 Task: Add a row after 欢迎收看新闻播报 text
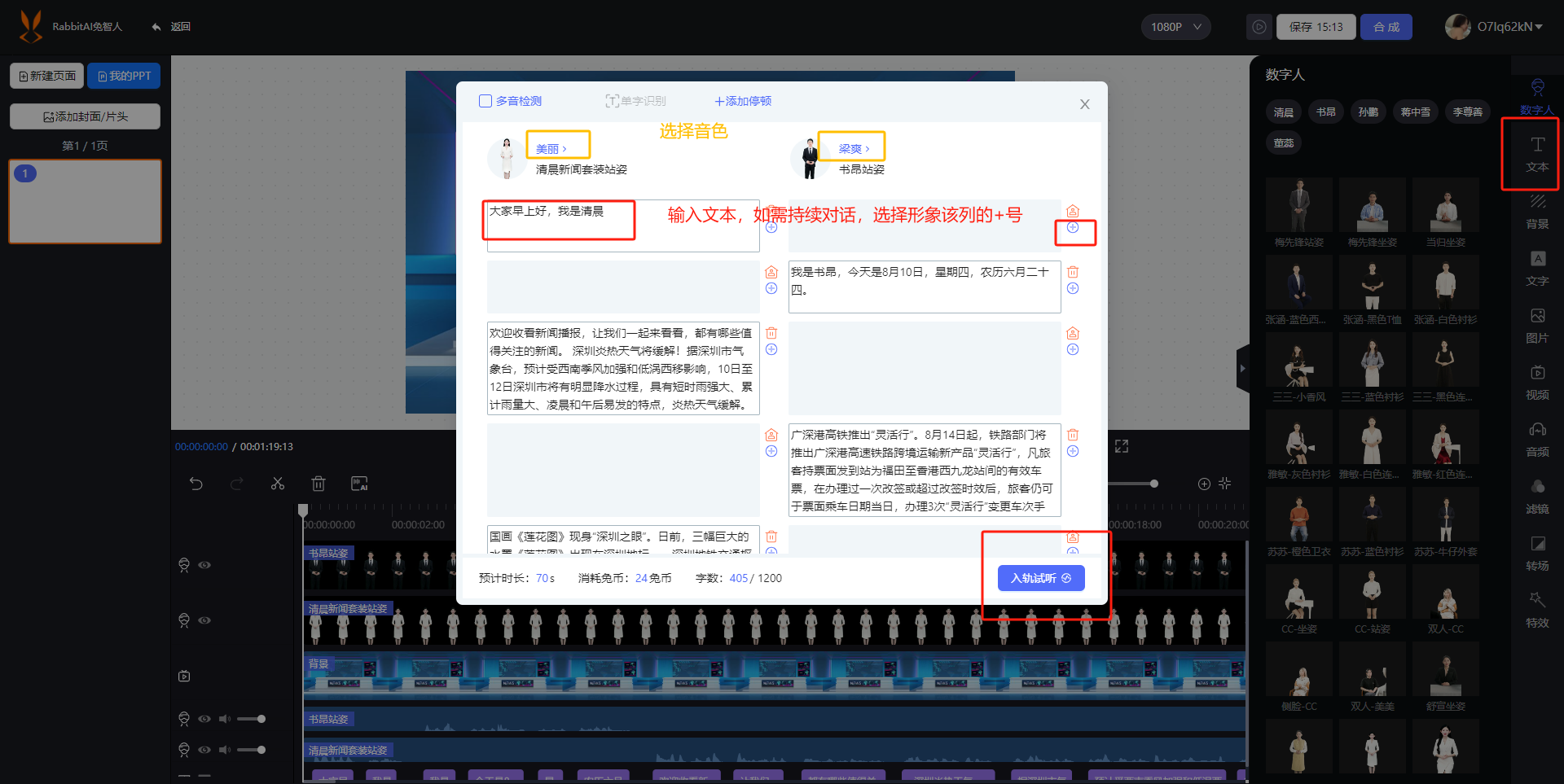pyautogui.click(x=771, y=349)
